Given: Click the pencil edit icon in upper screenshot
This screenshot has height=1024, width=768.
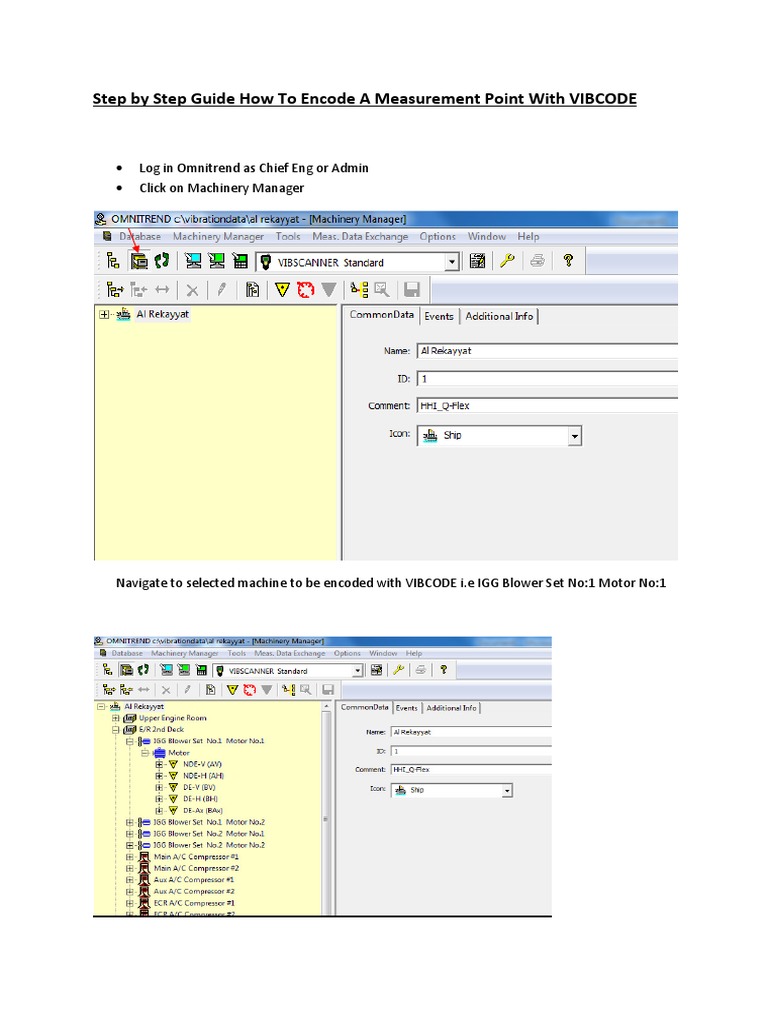Looking at the screenshot, I should point(221,289).
